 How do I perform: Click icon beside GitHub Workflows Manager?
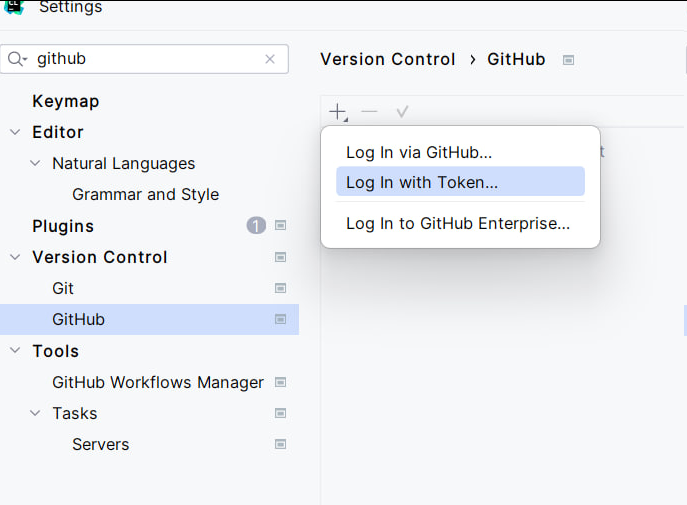coord(281,382)
